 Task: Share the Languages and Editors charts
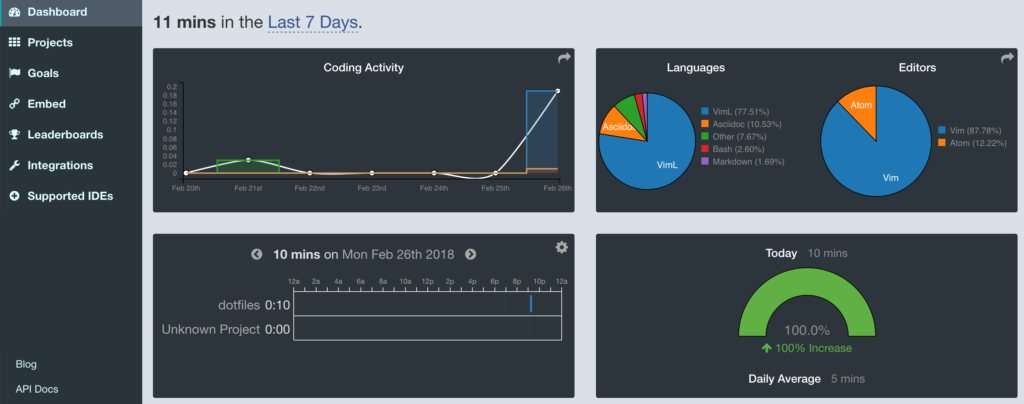click(x=1007, y=59)
